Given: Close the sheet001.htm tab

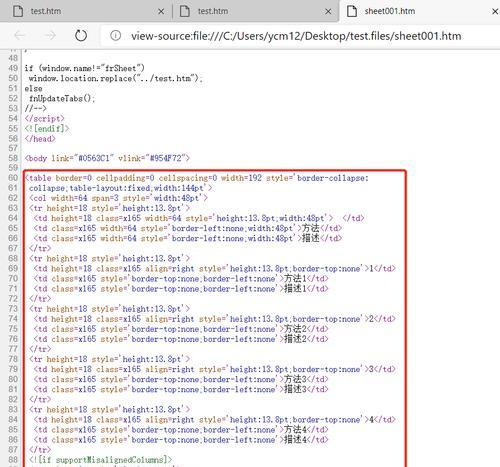Looking at the screenshot, I should click(495, 12).
